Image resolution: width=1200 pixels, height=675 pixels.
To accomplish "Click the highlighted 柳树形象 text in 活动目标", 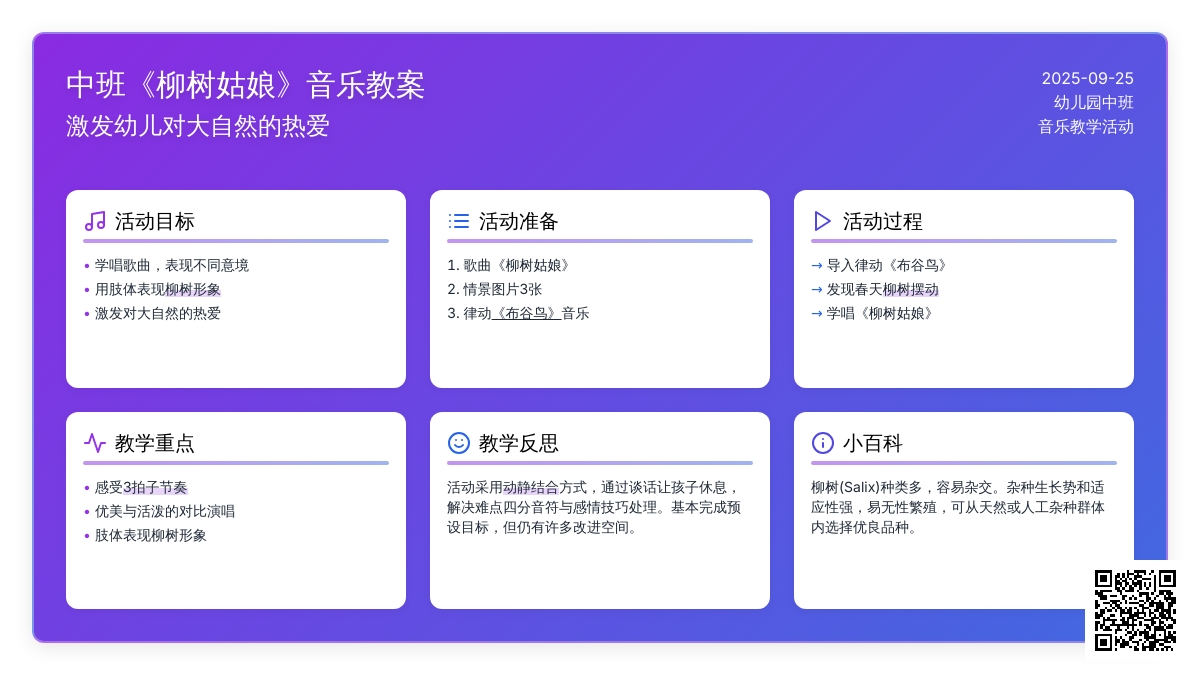I will 193,289.
